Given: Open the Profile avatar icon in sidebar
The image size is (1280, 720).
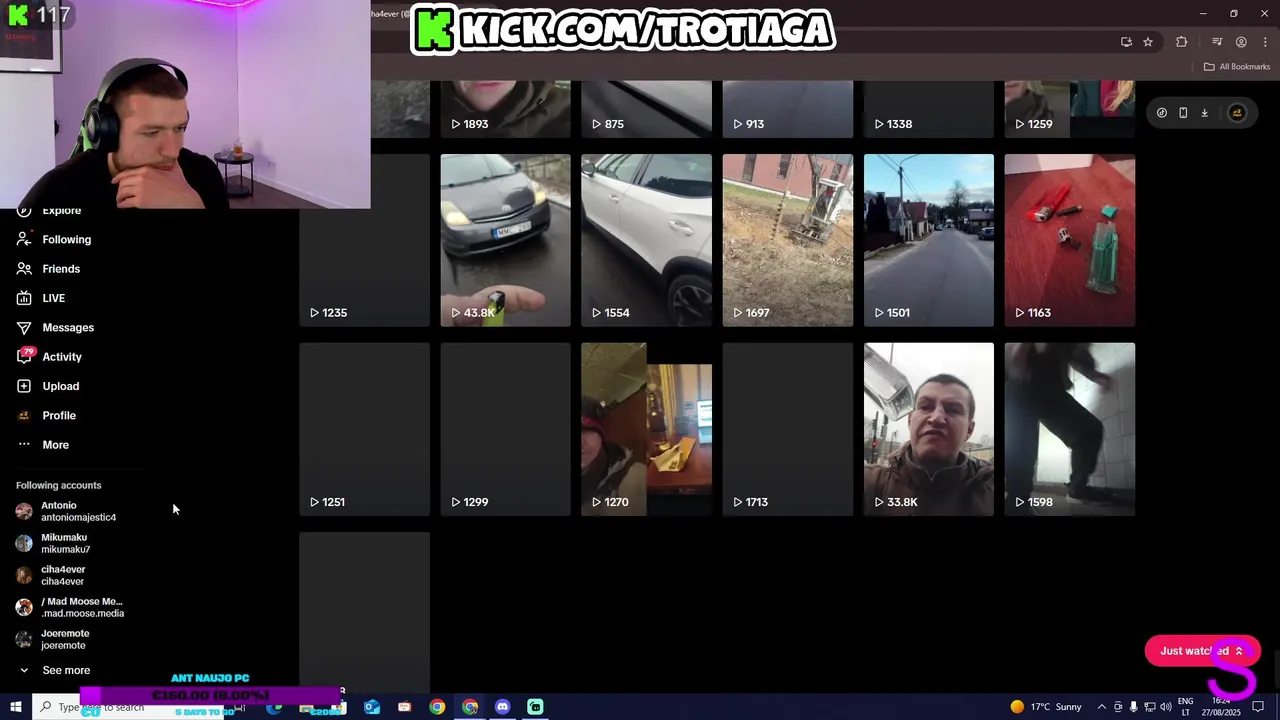Looking at the screenshot, I should pos(24,415).
